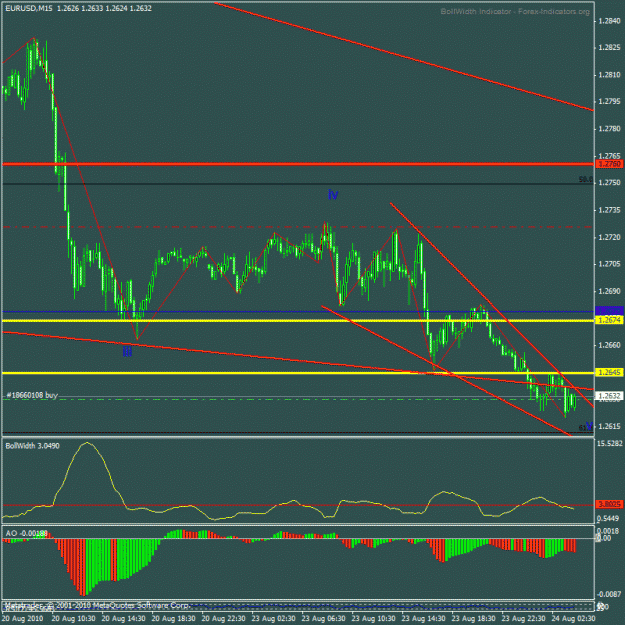The height and width of the screenshot is (625, 625).
Task: Click the 23 Aug 10:30 time label
Action: point(373,618)
